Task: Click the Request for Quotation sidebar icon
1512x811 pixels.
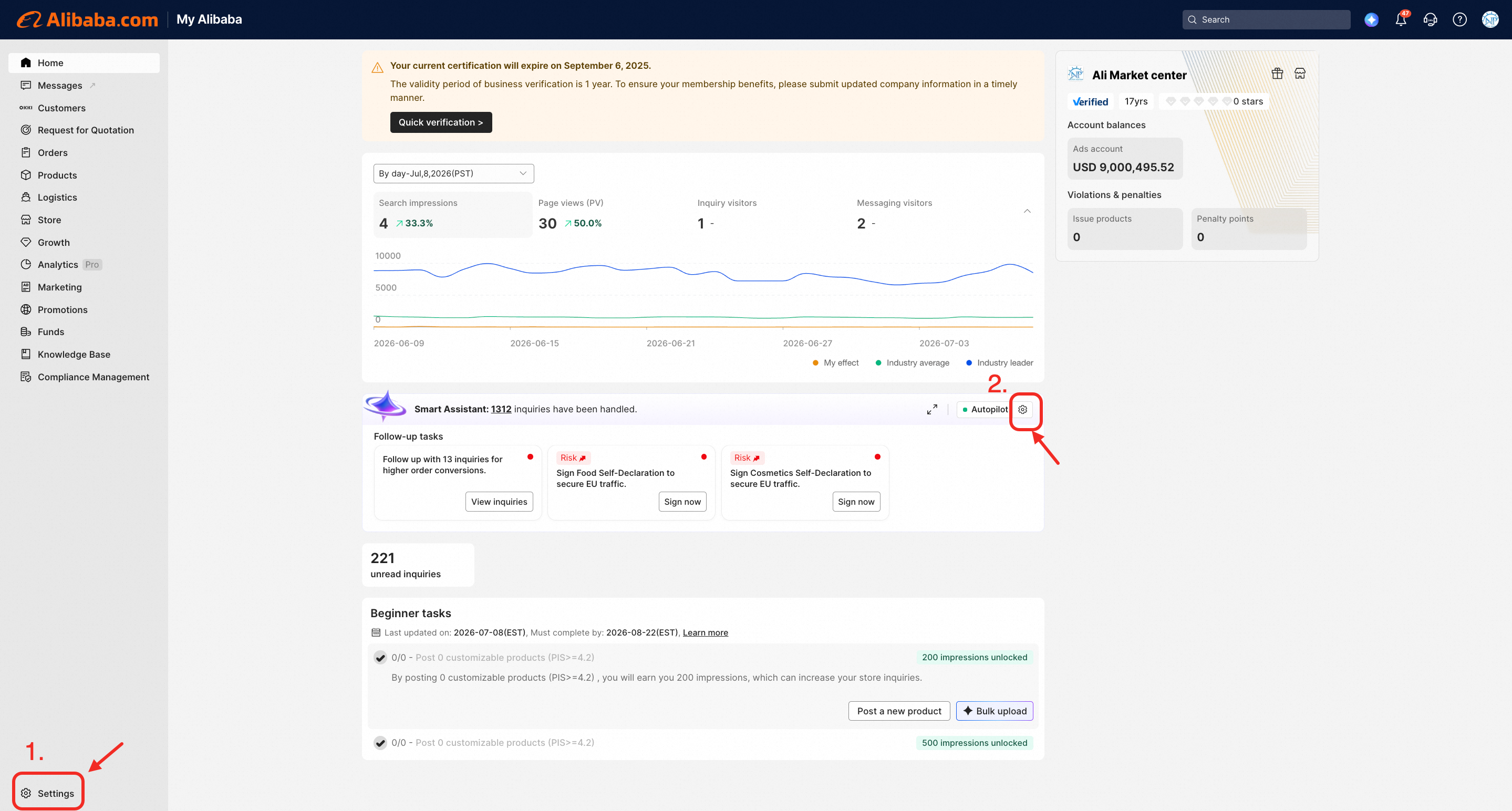Action: [26, 130]
